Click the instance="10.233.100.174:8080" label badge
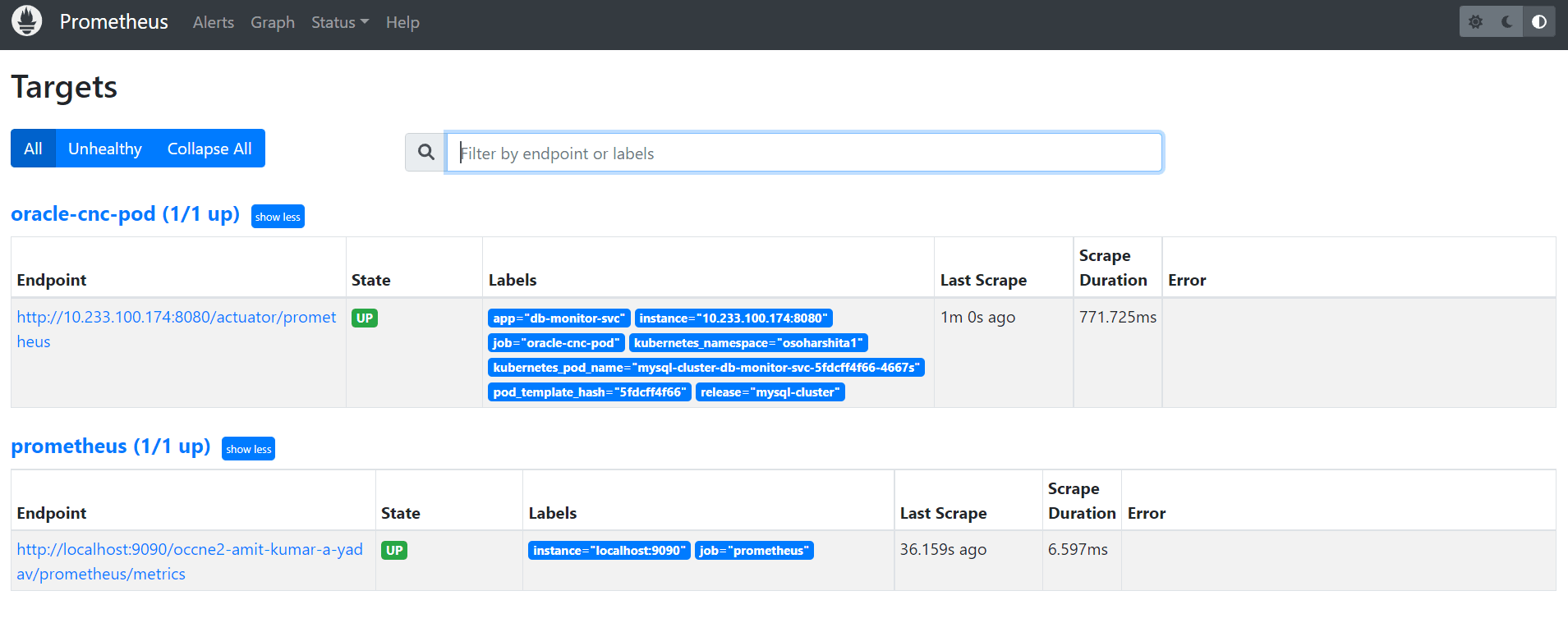This screenshot has height=632, width=1568. click(733, 318)
